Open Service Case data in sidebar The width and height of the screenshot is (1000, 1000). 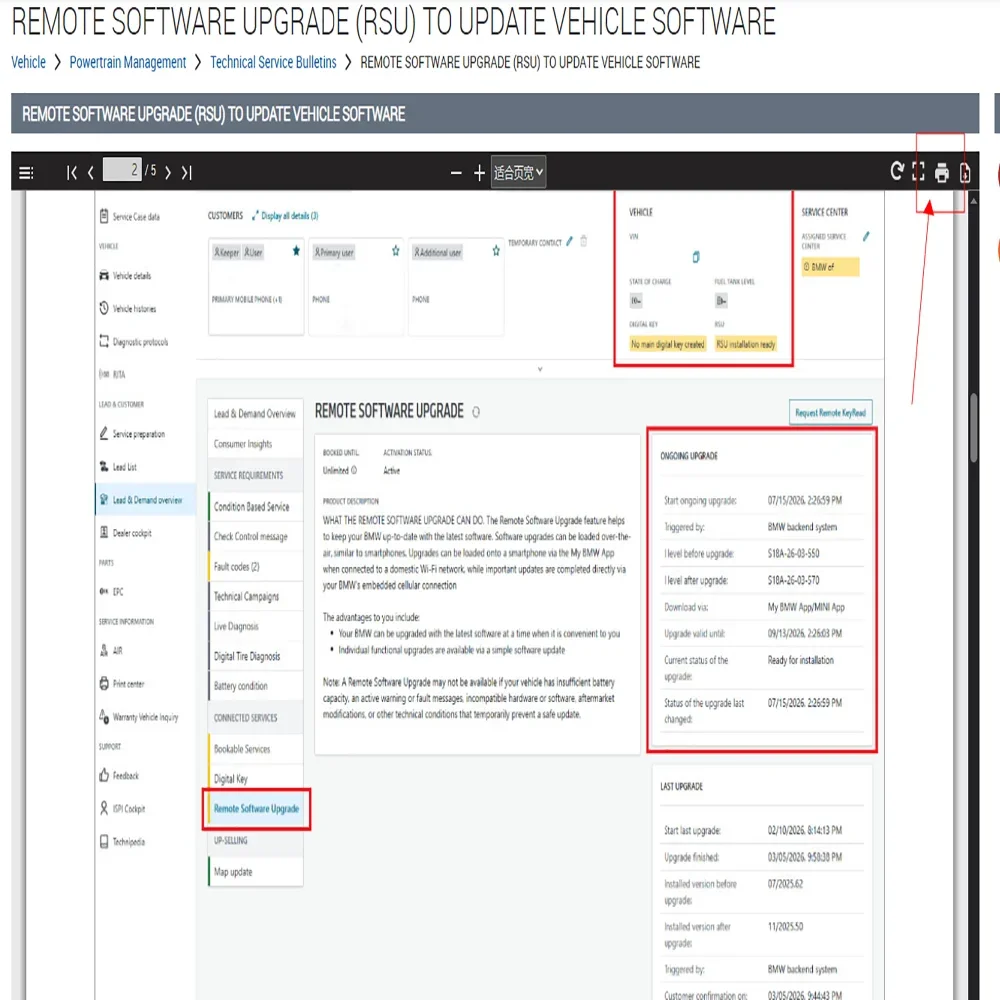[x=130, y=217]
